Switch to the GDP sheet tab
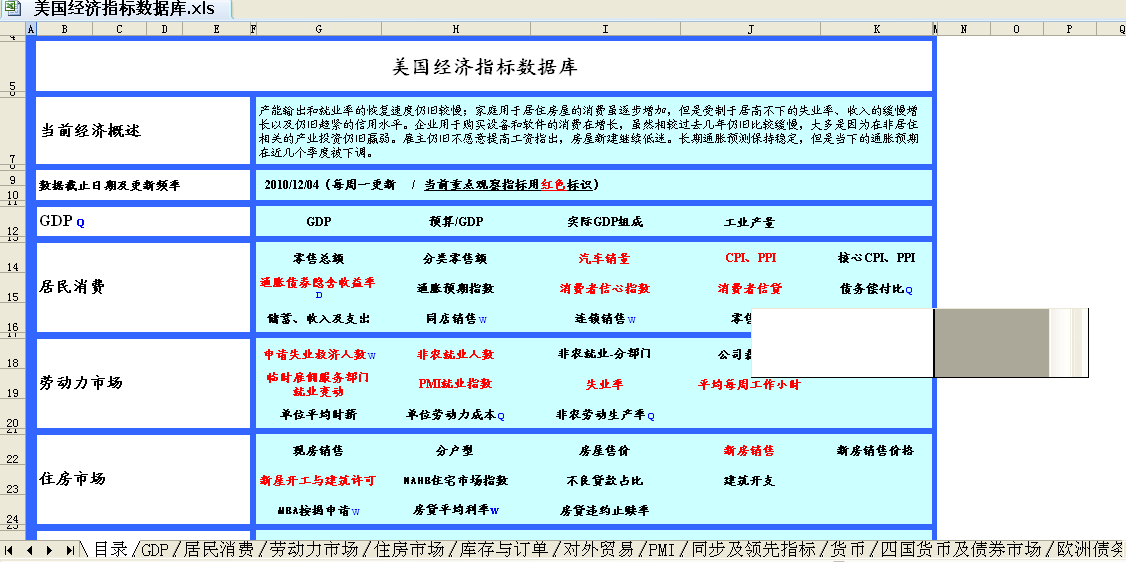 (154, 551)
